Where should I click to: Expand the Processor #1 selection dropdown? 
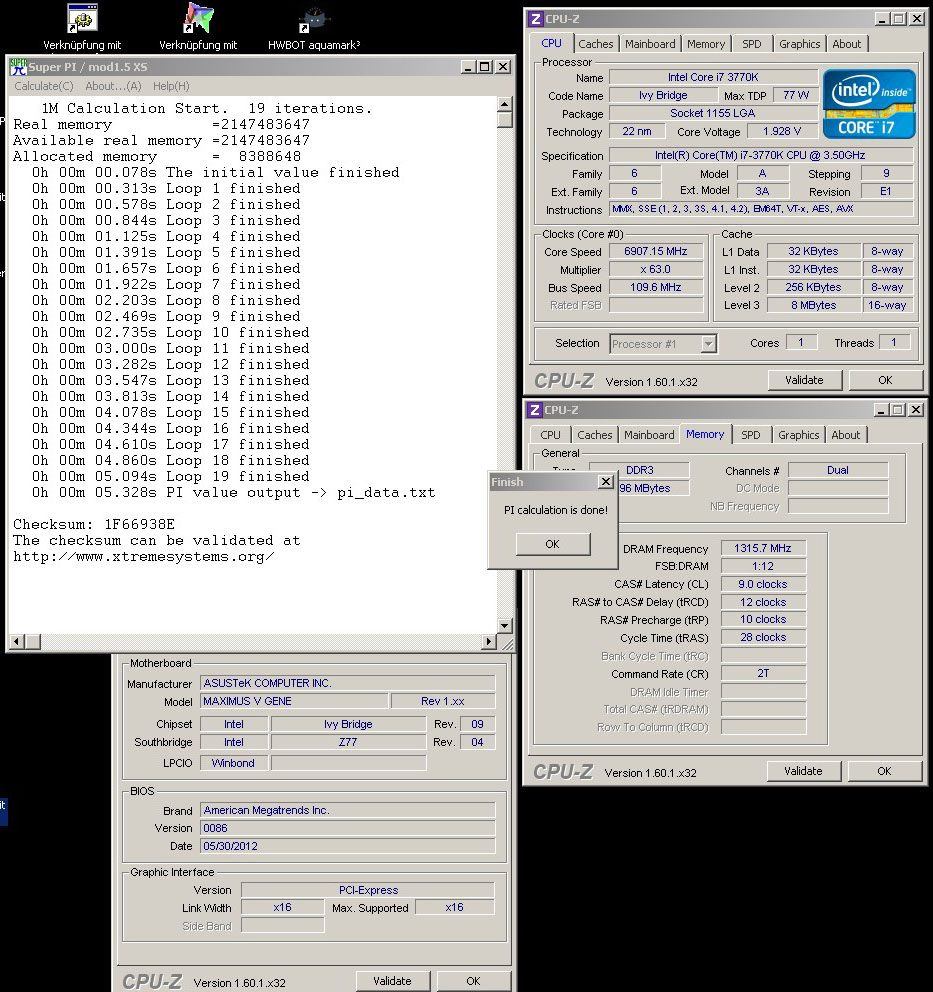click(x=708, y=344)
